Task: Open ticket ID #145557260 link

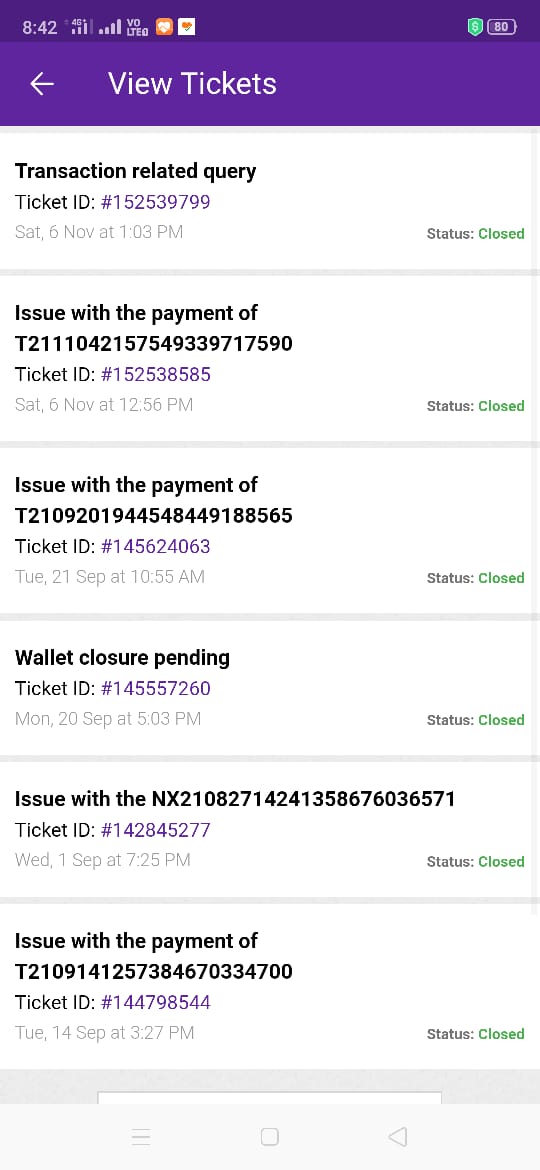Action: (x=156, y=689)
